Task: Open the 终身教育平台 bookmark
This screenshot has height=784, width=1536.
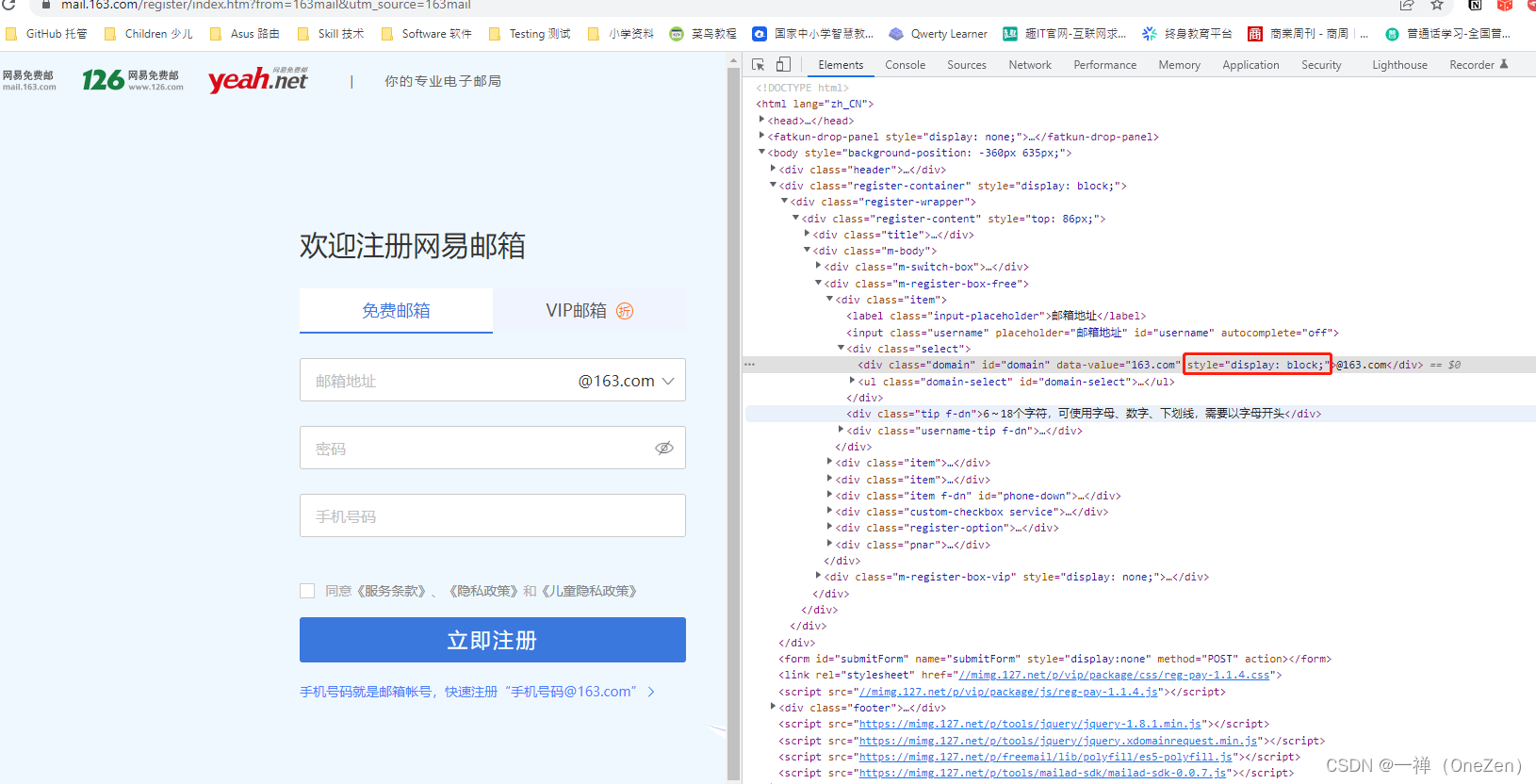Action: [1187, 34]
